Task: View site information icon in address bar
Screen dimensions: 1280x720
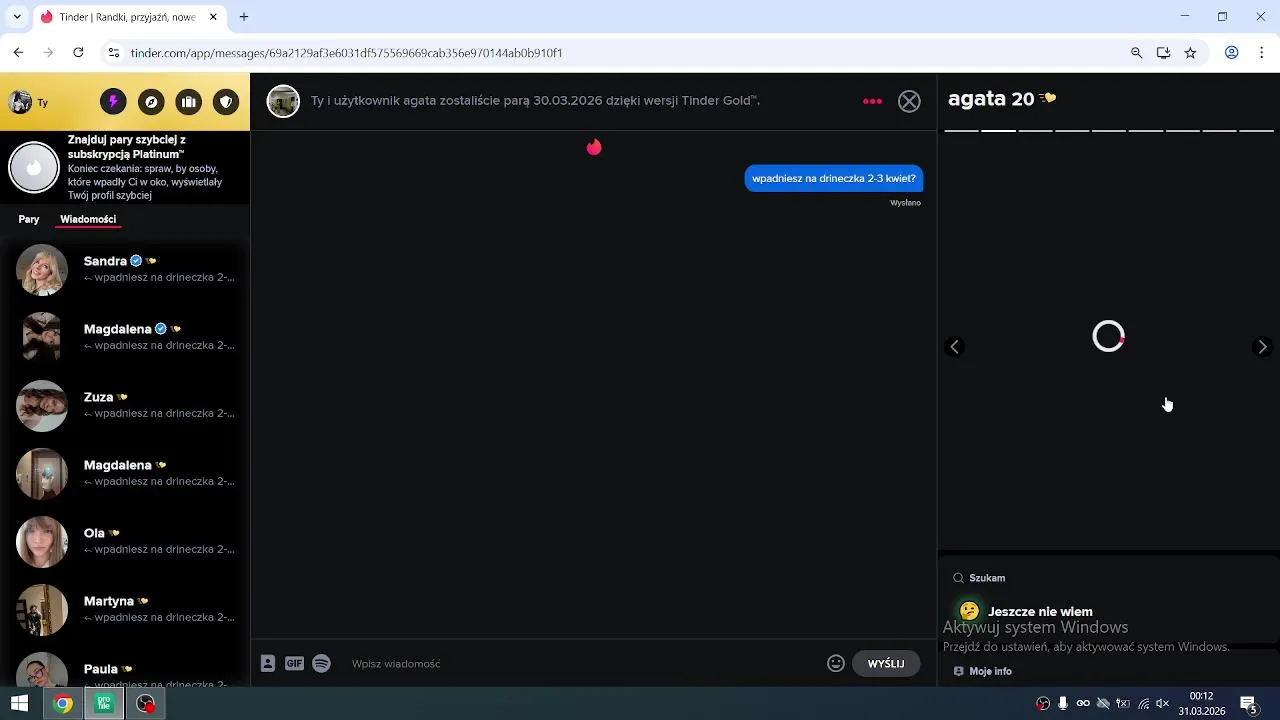Action: pos(114,53)
